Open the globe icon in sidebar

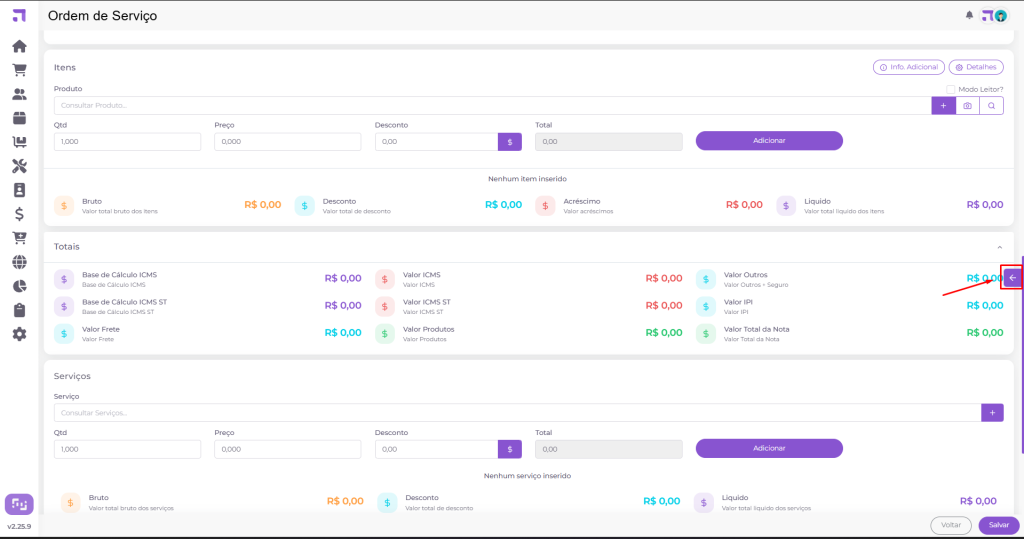19,262
